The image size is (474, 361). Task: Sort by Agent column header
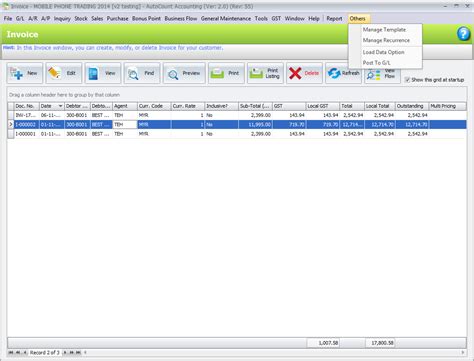[x=125, y=106]
